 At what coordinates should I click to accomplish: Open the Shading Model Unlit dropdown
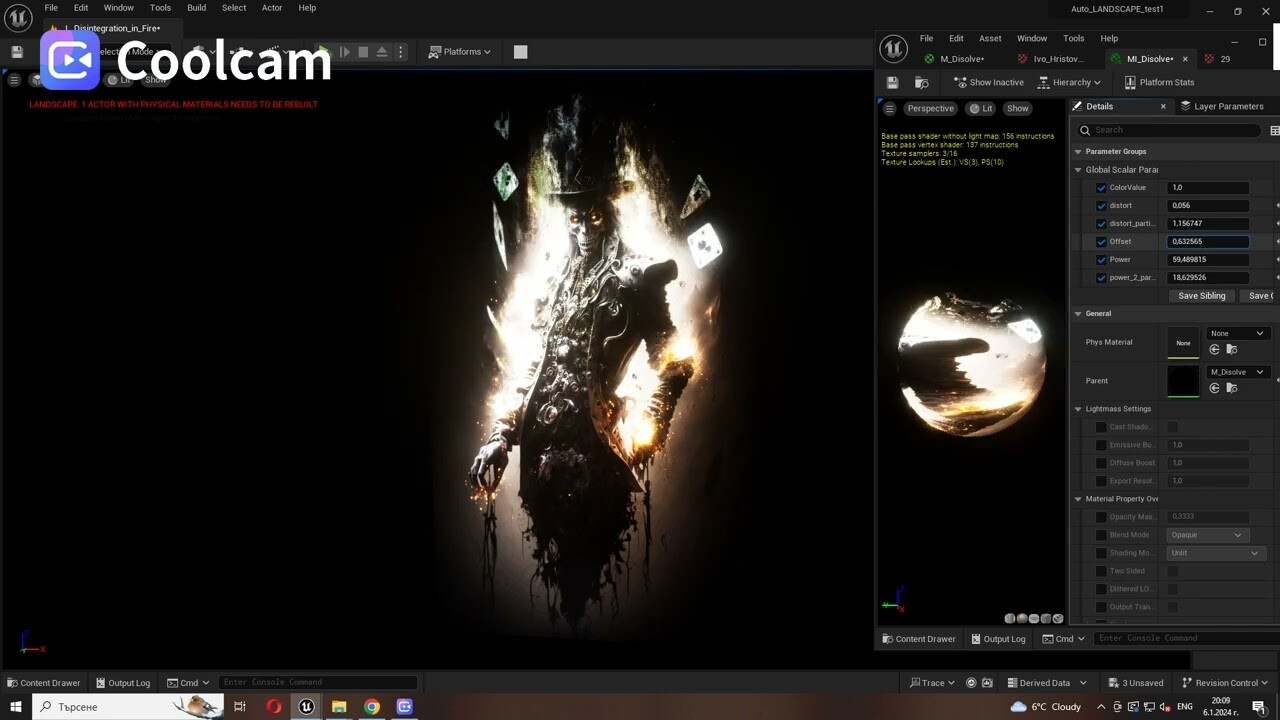click(1215, 552)
